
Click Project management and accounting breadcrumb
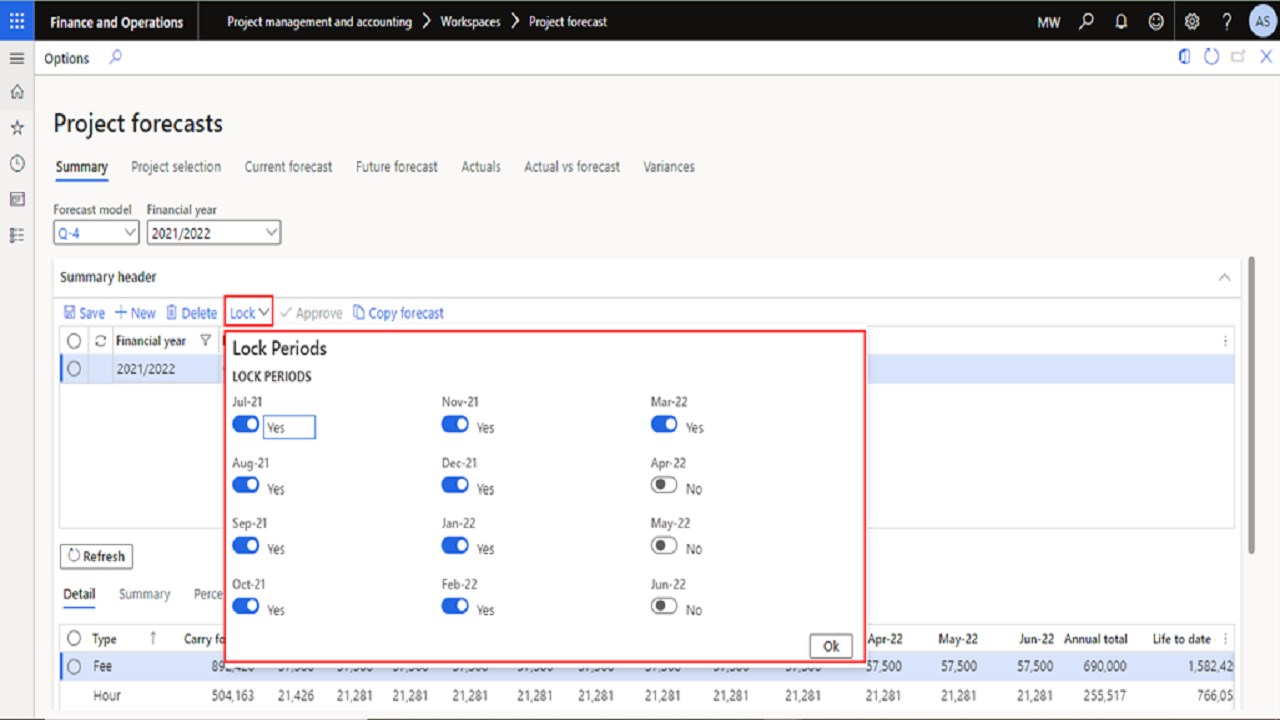click(319, 21)
